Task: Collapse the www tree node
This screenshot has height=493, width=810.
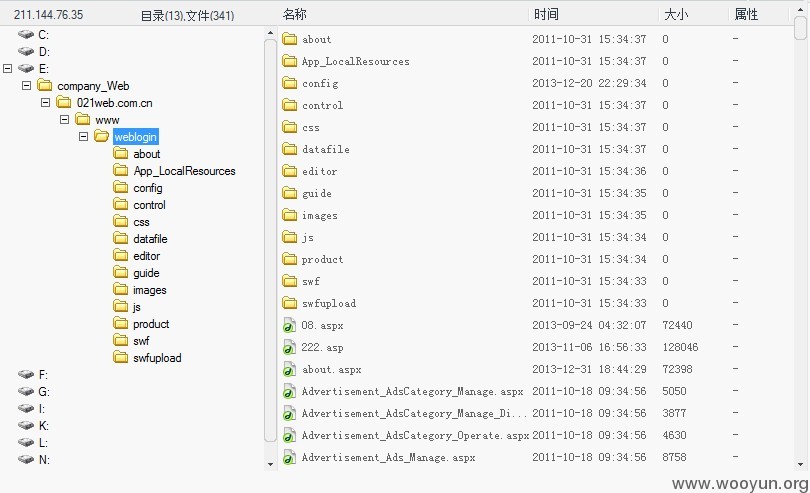Action: [x=64, y=119]
